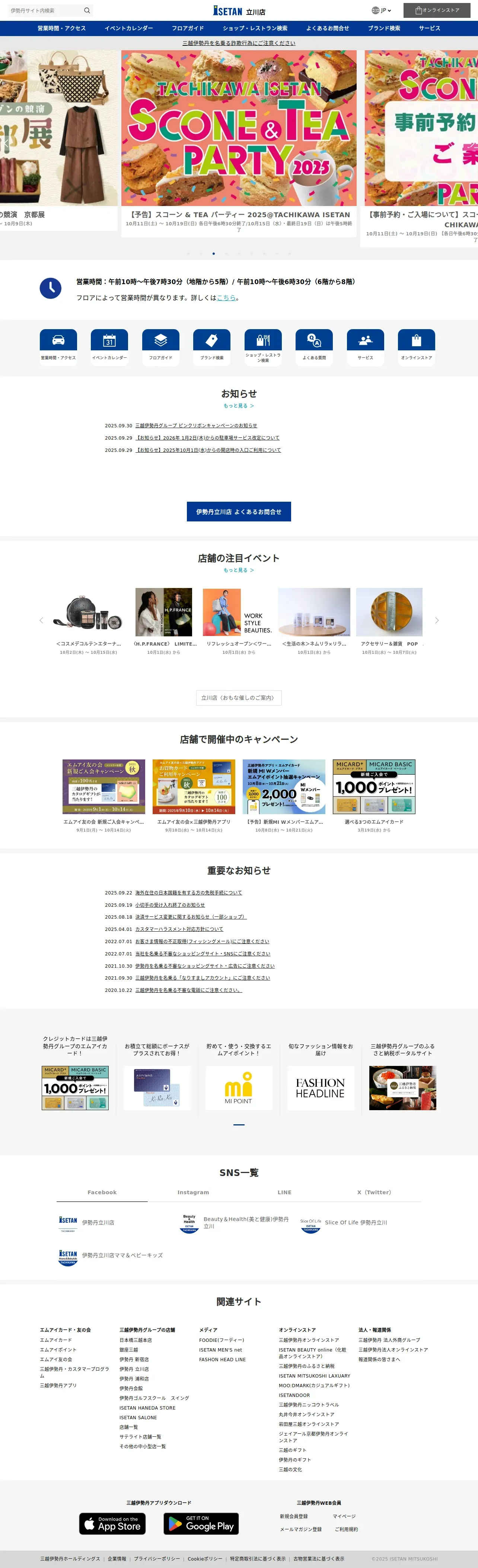Screen dimensions: 478x1568
Task: Open the カスタマーハラスメント対応方針 notice
Action: (179, 929)
